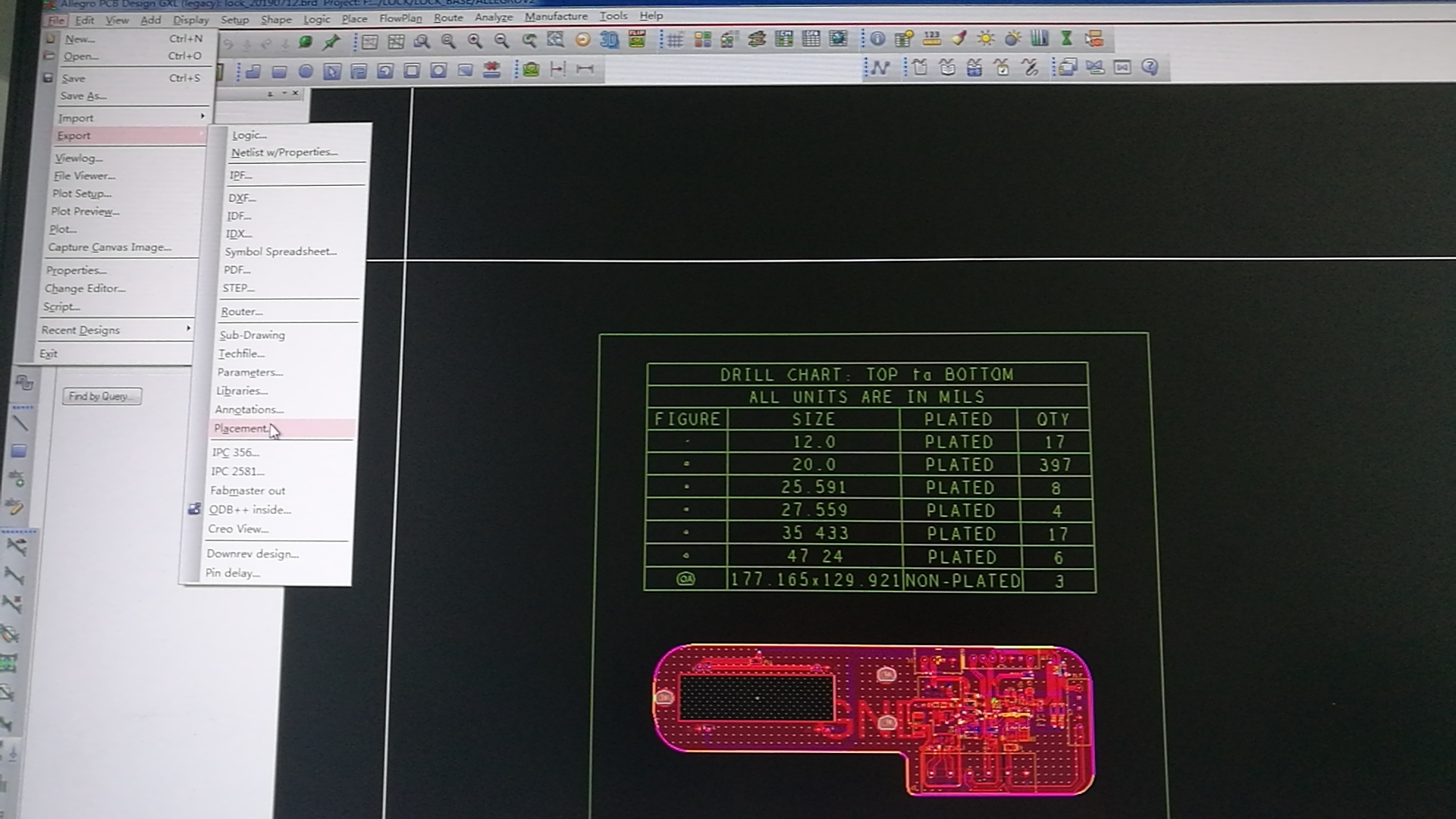The width and height of the screenshot is (1456, 819).
Task: Open the Manufacture menu
Action: (x=556, y=16)
